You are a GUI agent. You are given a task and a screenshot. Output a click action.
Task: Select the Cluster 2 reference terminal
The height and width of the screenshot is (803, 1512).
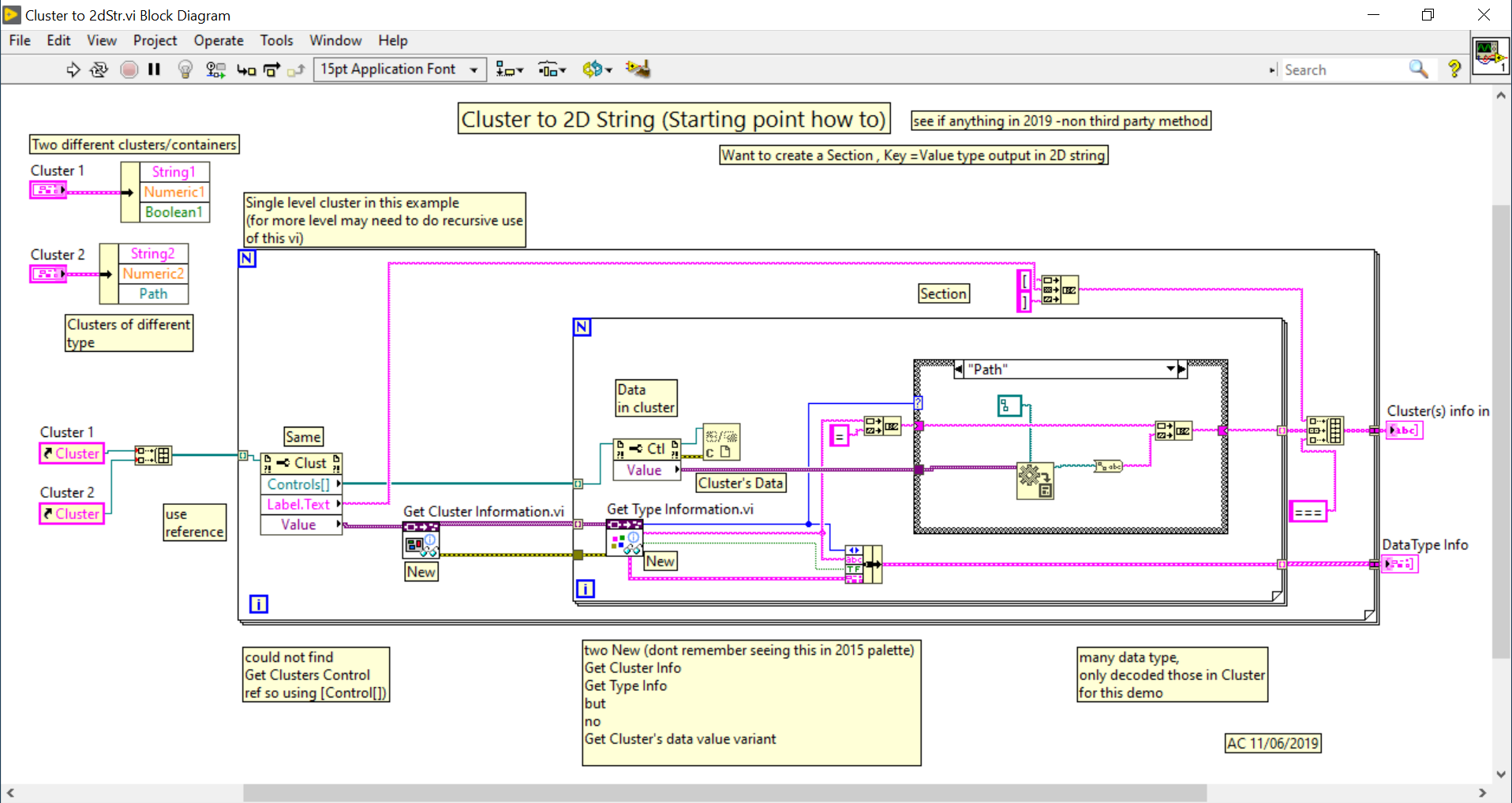(x=72, y=514)
